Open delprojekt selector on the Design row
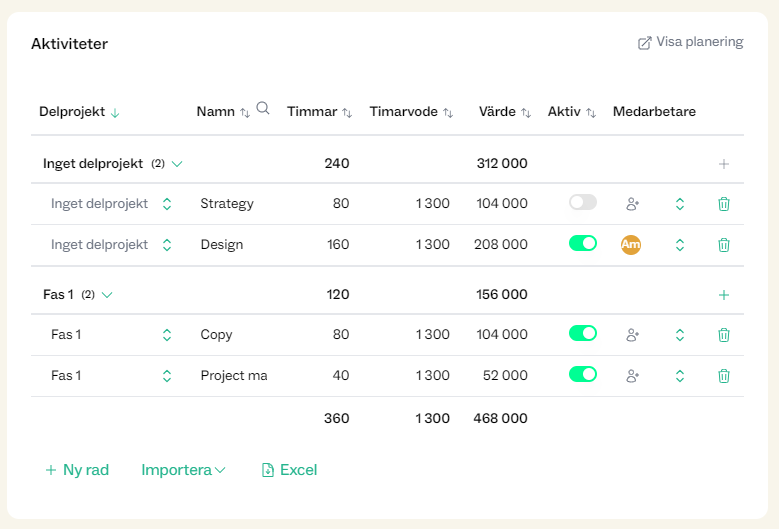Image resolution: width=779 pixels, height=529 pixels. point(167,245)
